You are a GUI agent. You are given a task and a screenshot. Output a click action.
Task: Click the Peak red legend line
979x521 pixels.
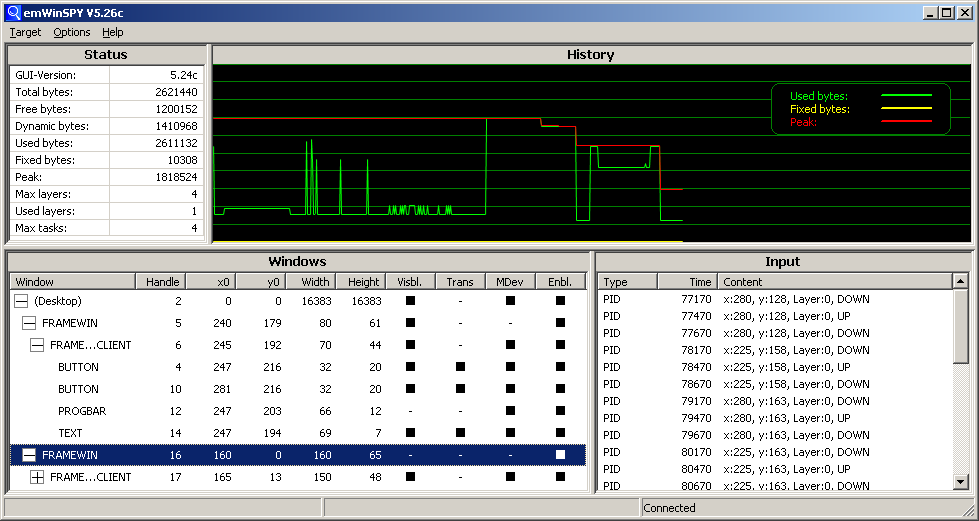click(906, 122)
